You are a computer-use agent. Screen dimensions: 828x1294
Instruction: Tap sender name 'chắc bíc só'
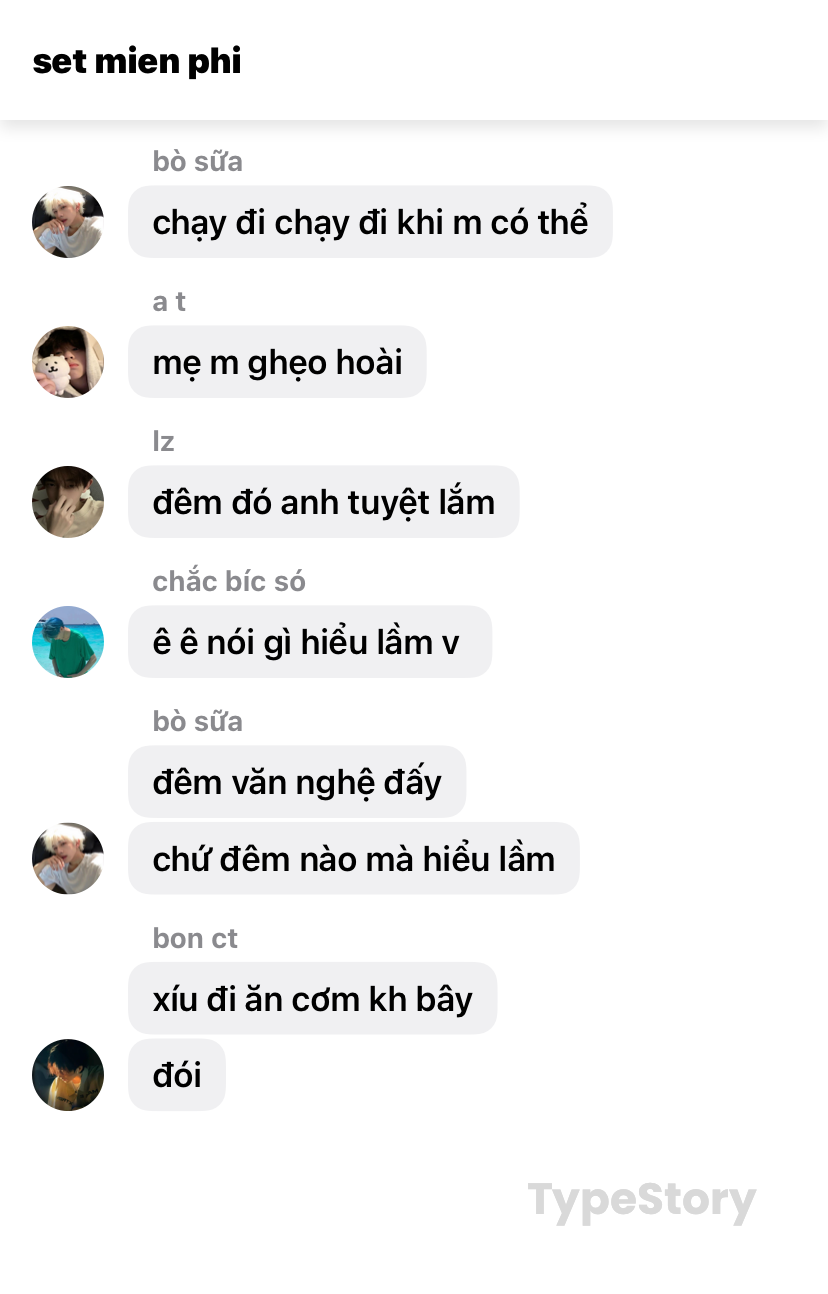(229, 581)
